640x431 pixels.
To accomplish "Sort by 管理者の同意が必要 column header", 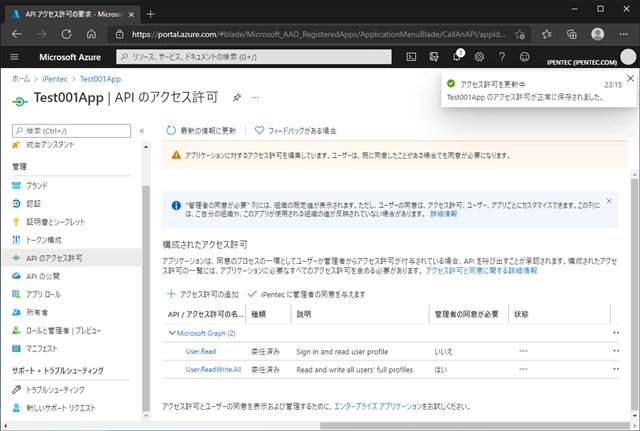I will [x=467, y=314].
